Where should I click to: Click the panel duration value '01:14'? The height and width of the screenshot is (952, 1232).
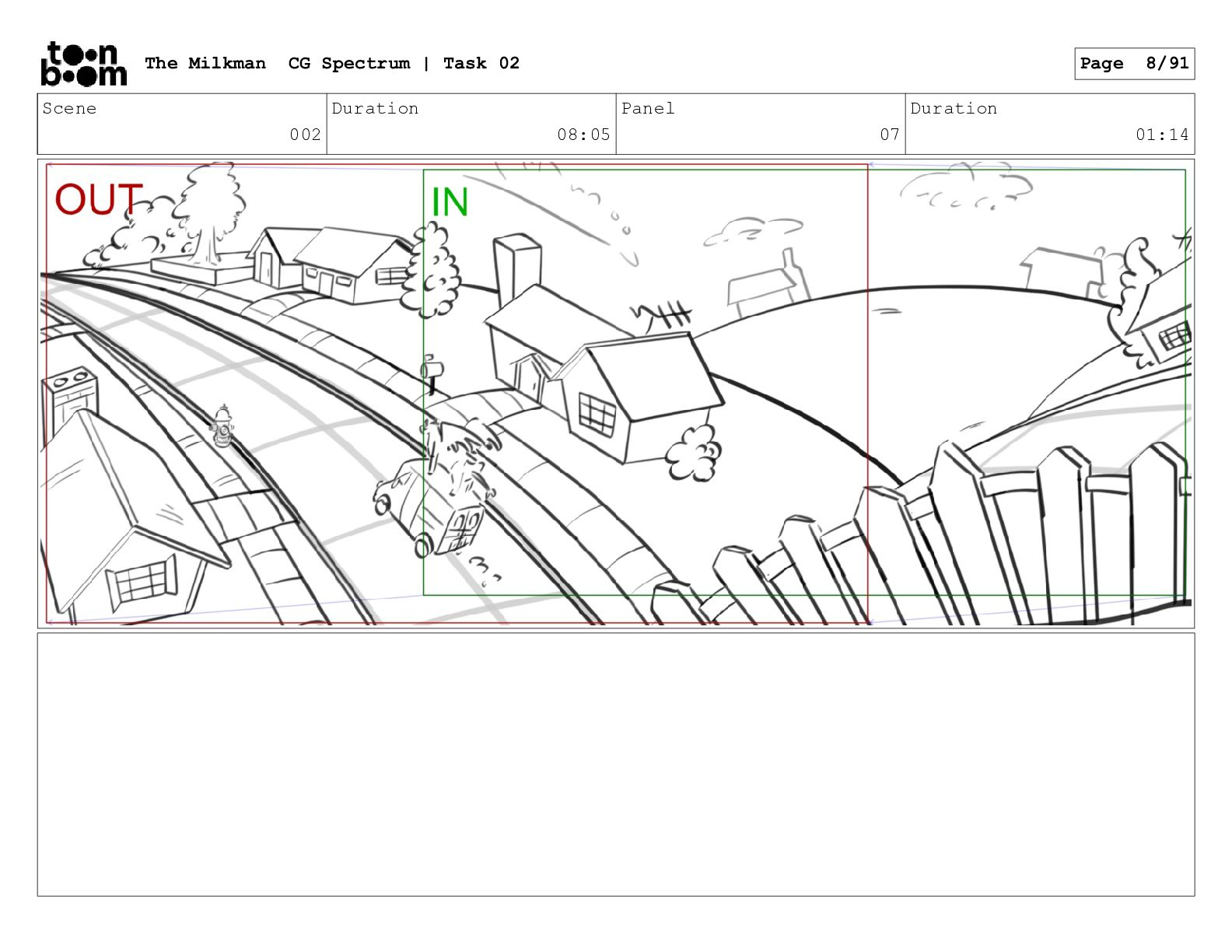click(x=1162, y=135)
